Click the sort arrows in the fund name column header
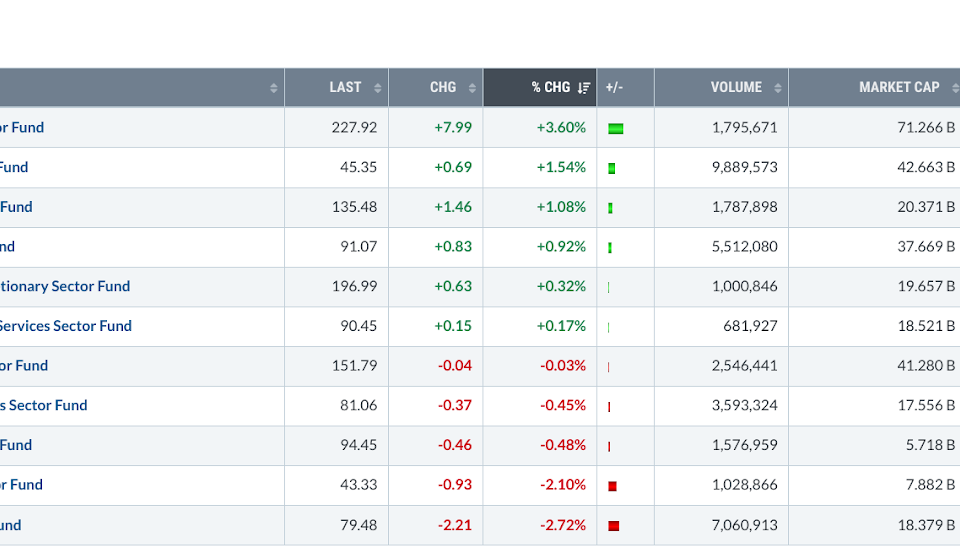960x548 pixels. point(274,88)
